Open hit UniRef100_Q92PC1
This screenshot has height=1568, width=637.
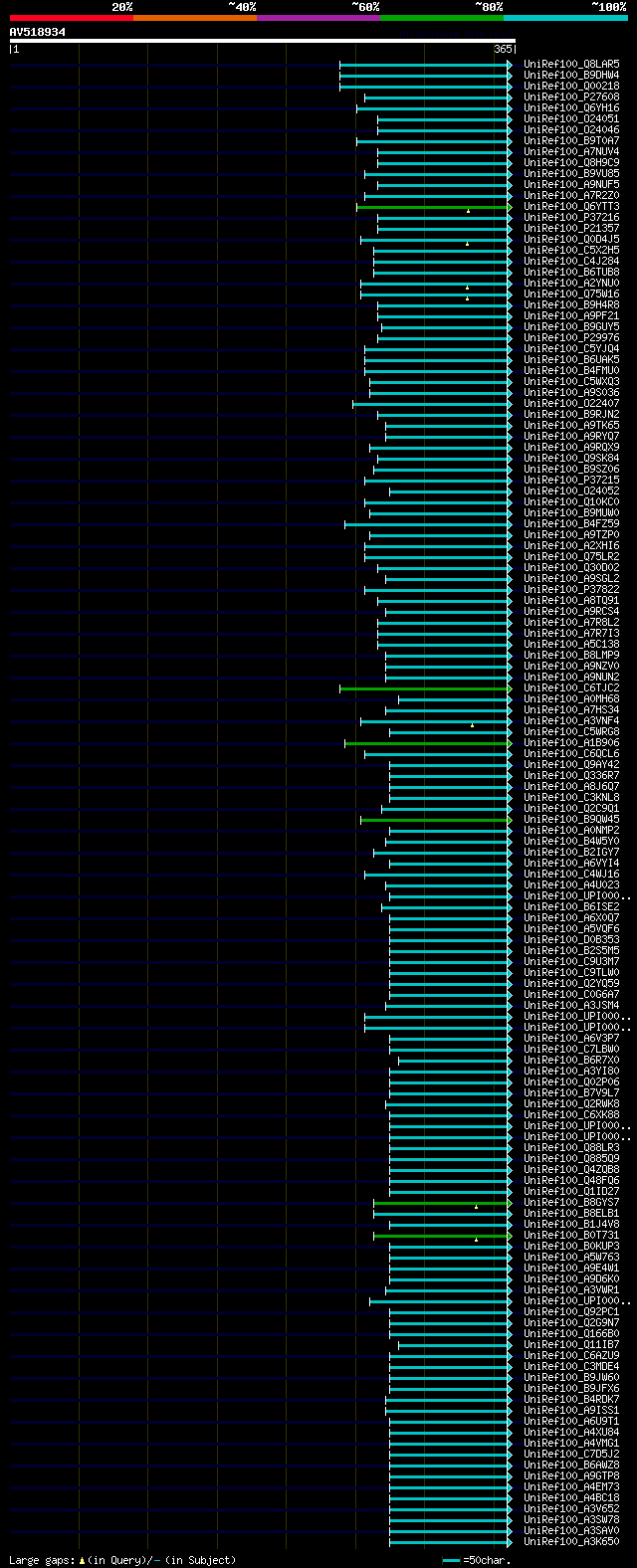click(571, 1311)
